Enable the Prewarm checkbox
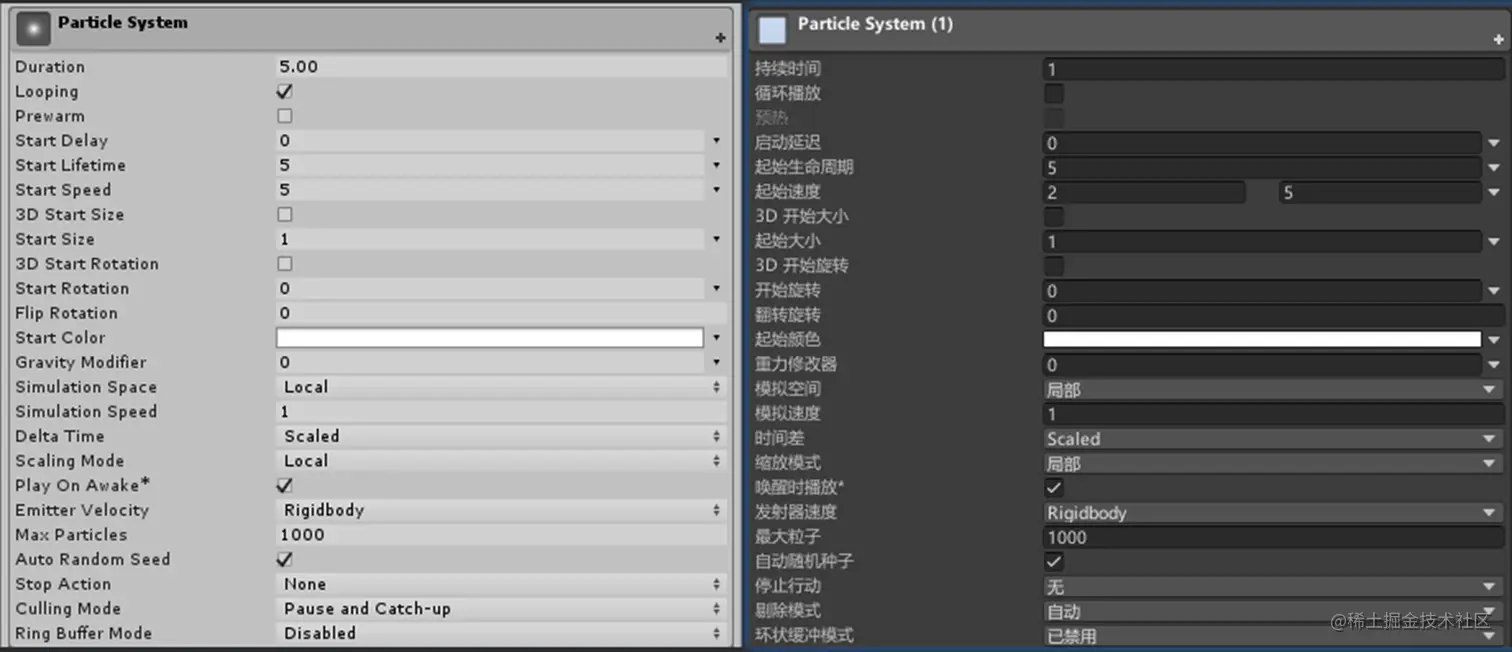The height and width of the screenshot is (652, 1512). [x=285, y=116]
